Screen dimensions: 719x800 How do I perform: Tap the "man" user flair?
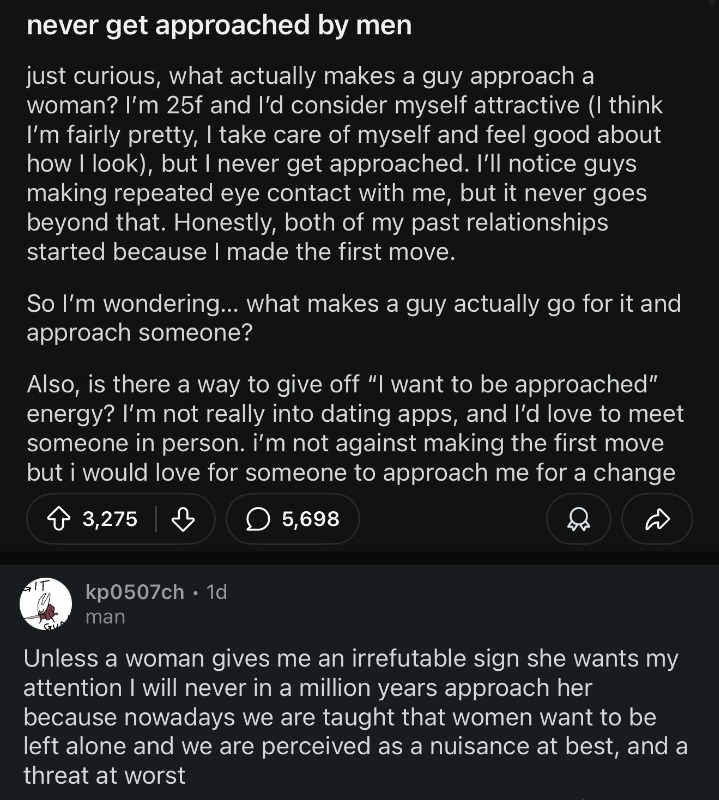[x=105, y=617]
